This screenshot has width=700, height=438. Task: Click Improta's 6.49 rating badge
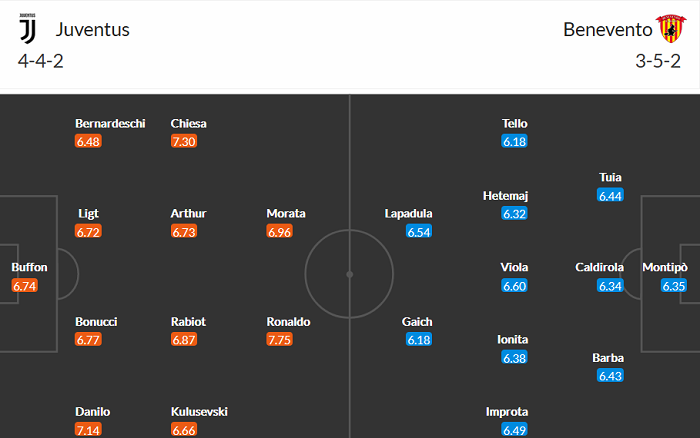click(x=514, y=430)
